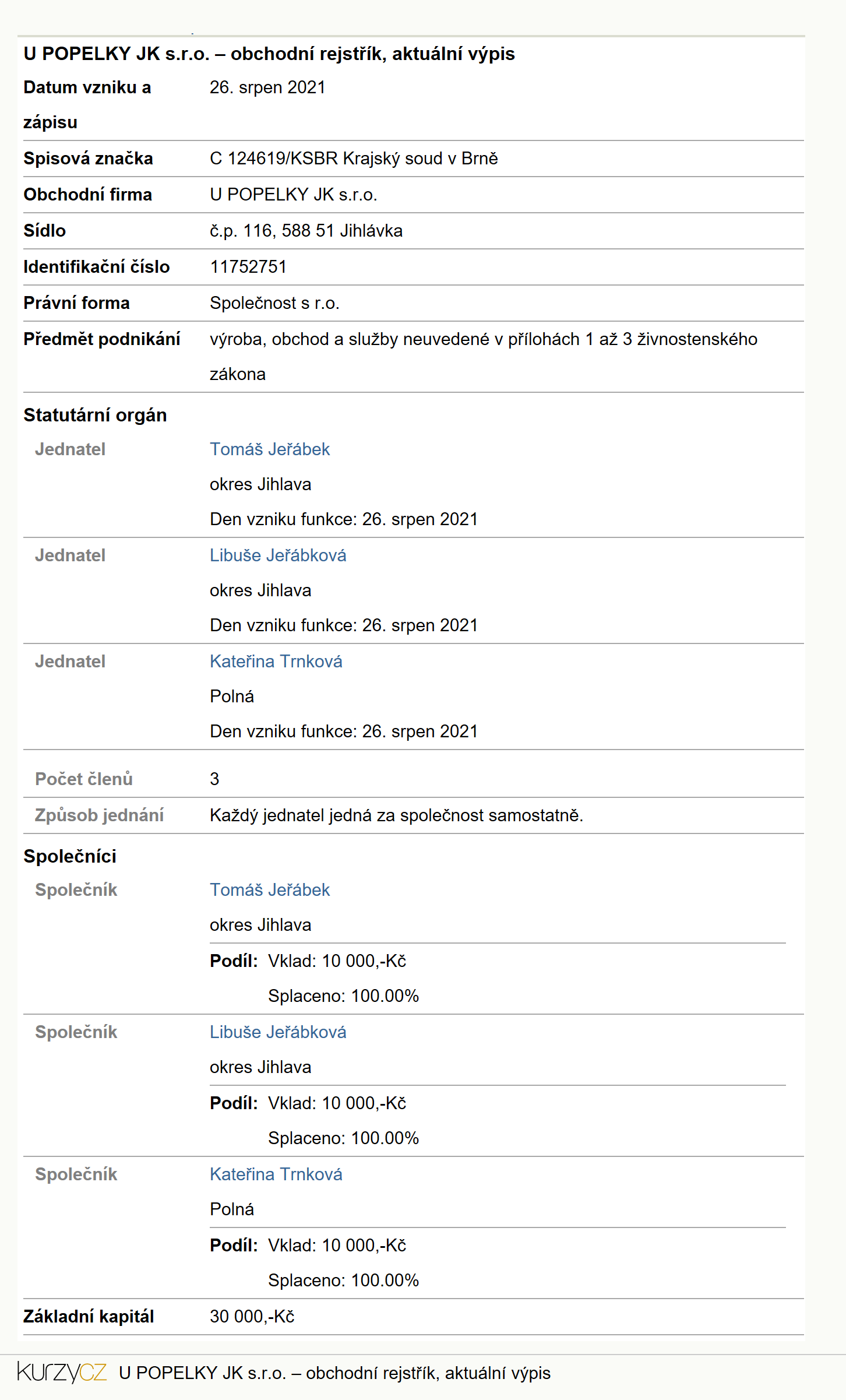This screenshot has height=1400, width=846.
Task: Click the page title U POPELKY JK s.r.o.
Action: (269, 54)
